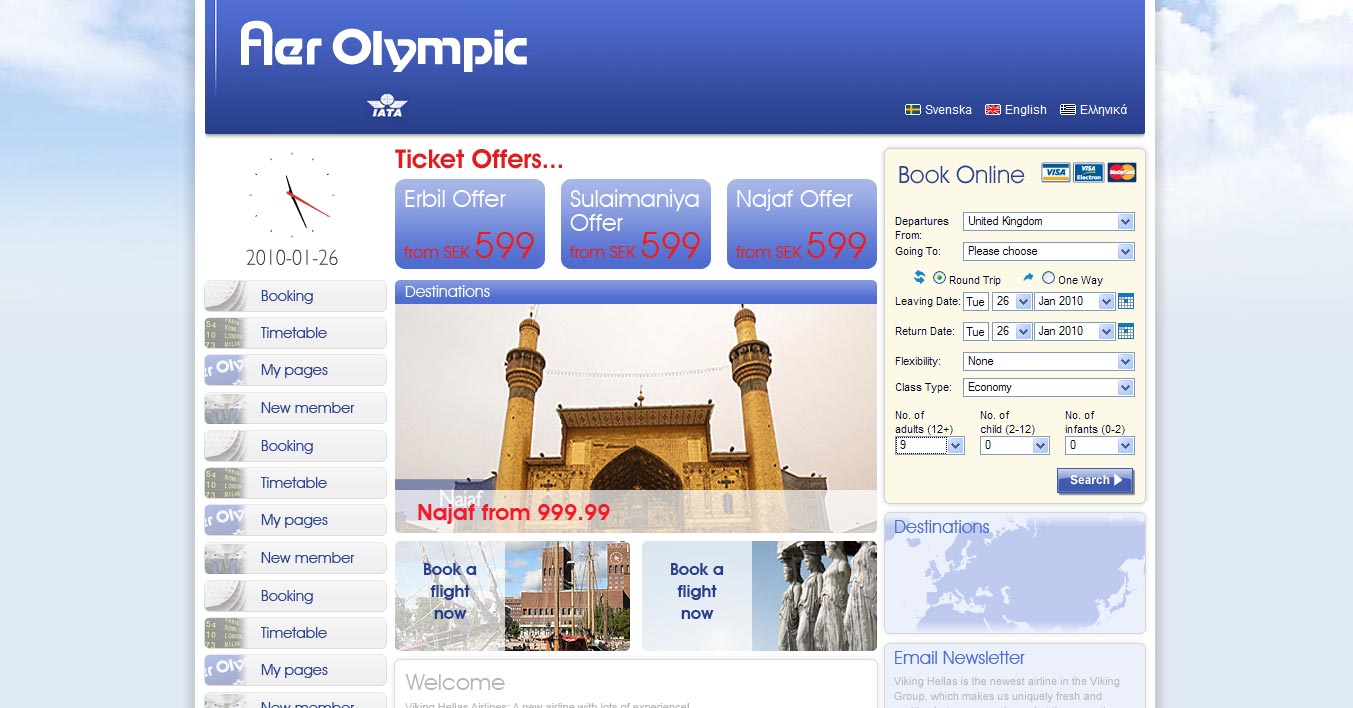Click the Greek flag icon
Screen dimensions: 1353x708
click(x=1067, y=110)
